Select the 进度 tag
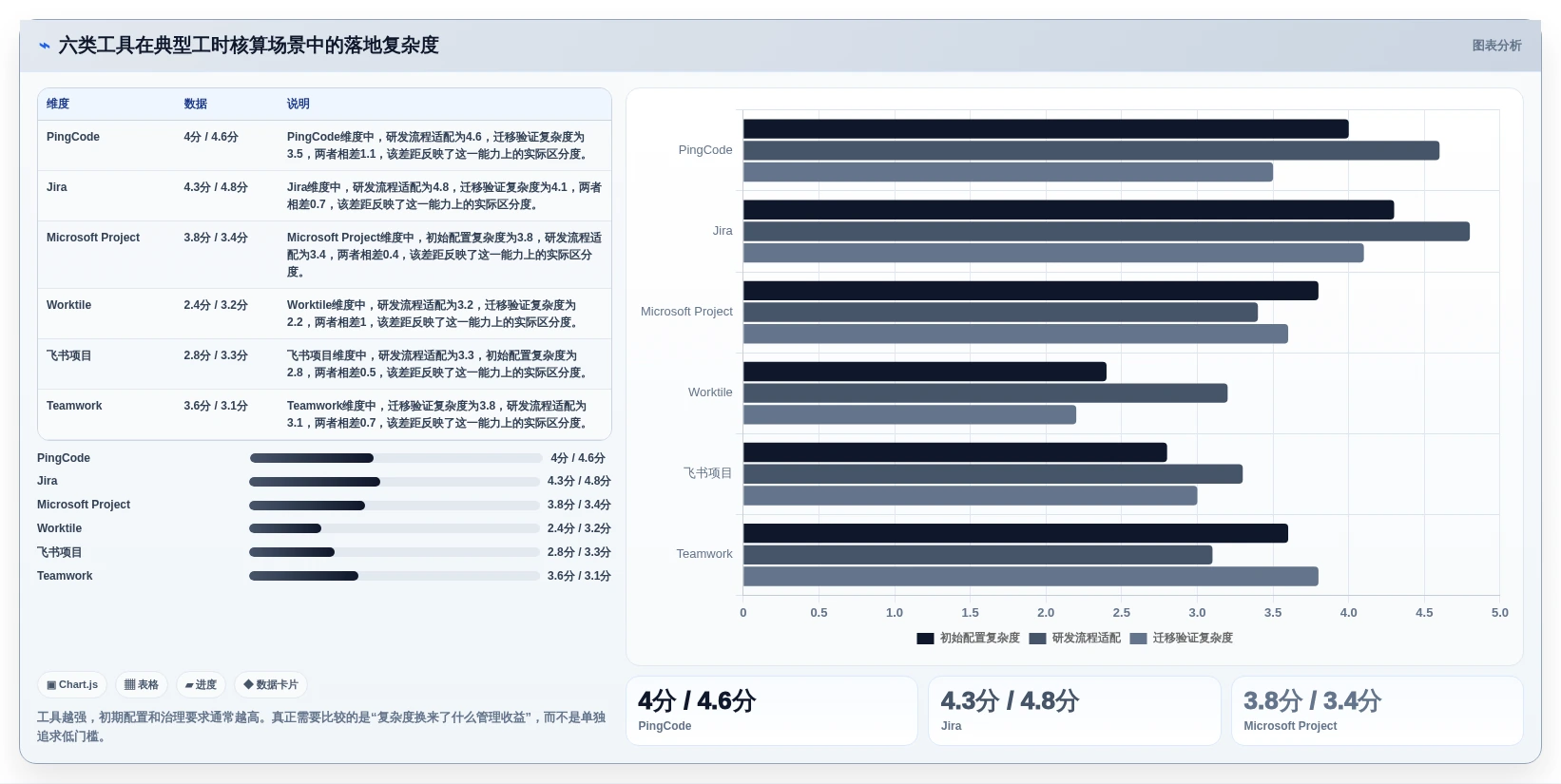The height and width of the screenshot is (784, 1561). pos(201,684)
